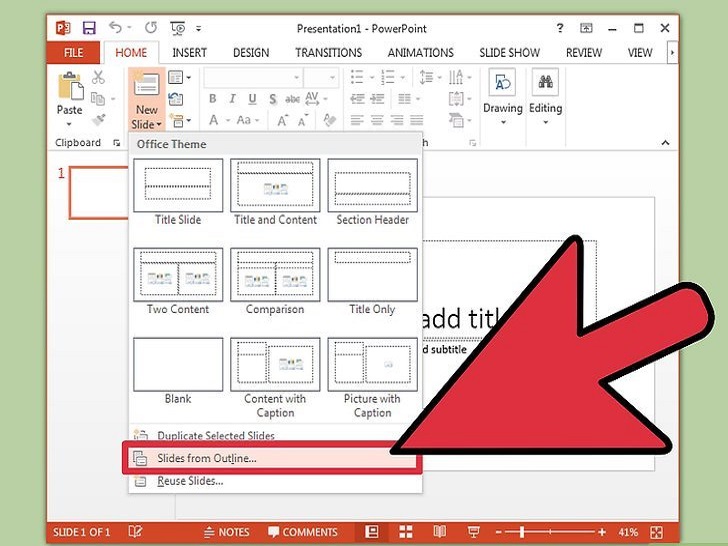Center align text
This screenshot has width=728, height=546.
pos(377,120)
